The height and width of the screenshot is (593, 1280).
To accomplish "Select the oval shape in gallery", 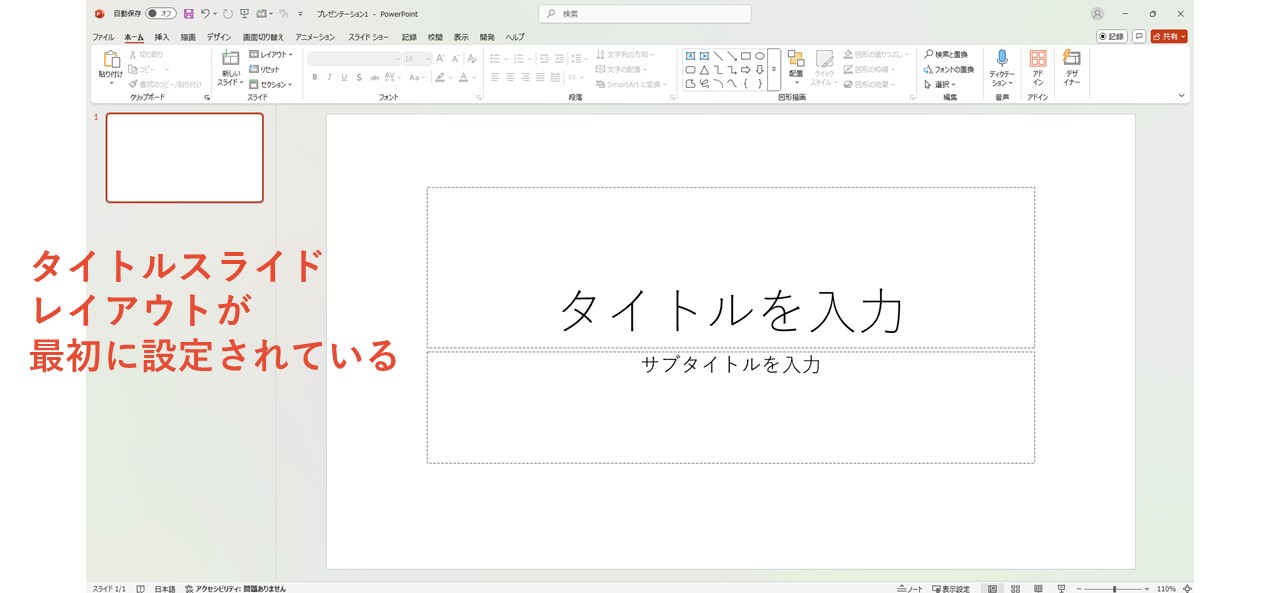I will [x=760, y=56].
